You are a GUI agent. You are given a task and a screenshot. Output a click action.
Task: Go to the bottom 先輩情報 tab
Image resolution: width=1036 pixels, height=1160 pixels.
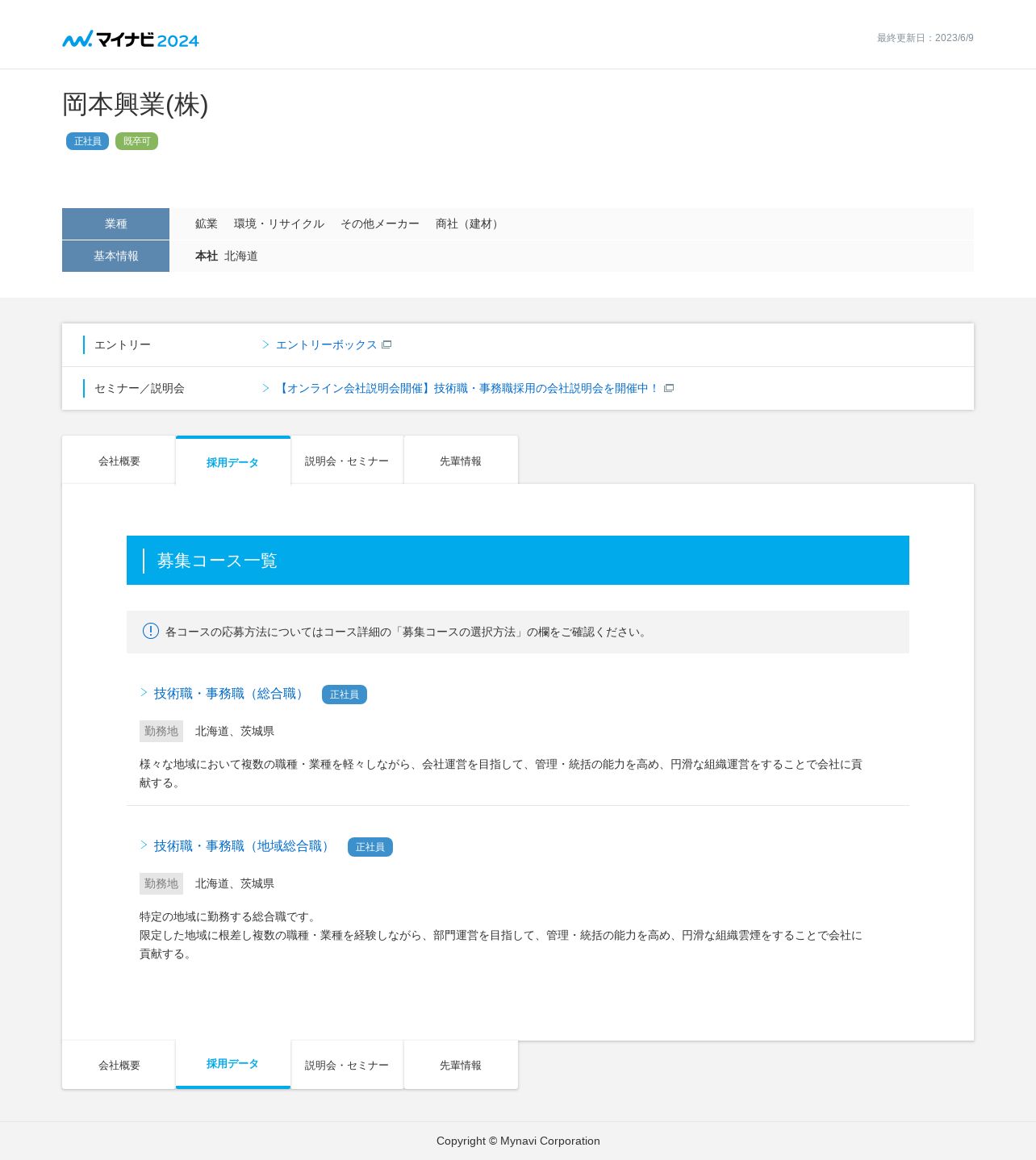click(461, 1065)
